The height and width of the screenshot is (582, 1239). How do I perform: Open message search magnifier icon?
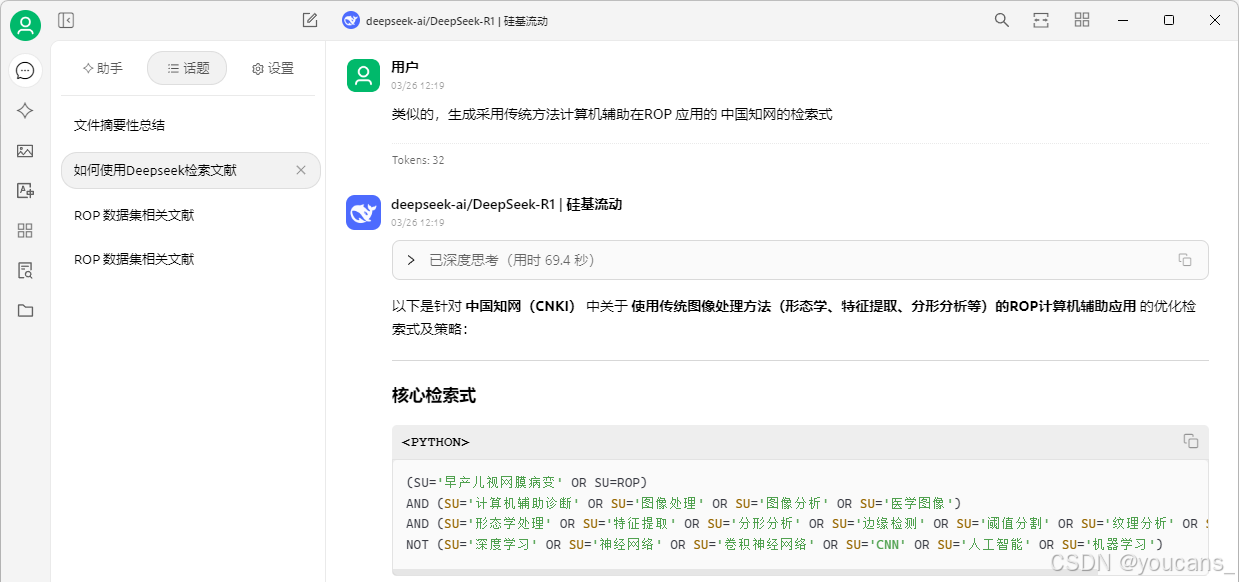(x=1001, y=20)
